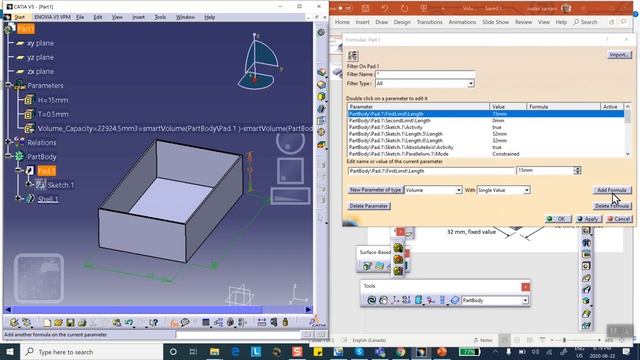The height and width of the screenshot is (360, 640).
Task: Click Update All spiral icon in Tools
Action: [x=371, y=300]
